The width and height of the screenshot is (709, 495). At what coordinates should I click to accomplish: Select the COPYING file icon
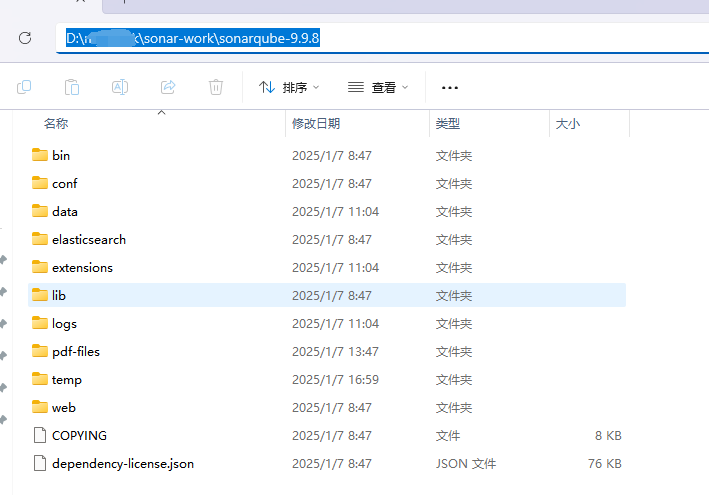click(40, 435)
